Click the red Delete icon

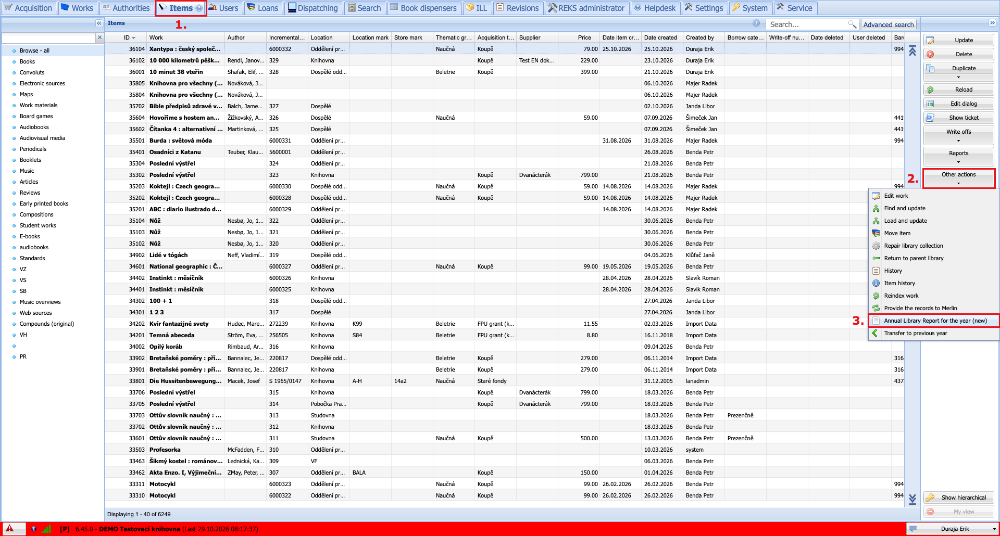[930, 55]
